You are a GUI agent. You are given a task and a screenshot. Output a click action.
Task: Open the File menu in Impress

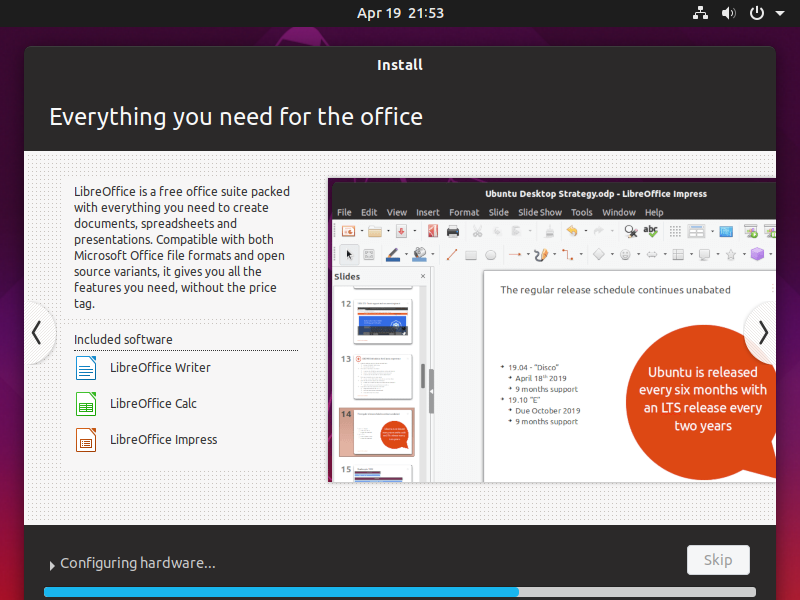(344, 212)
